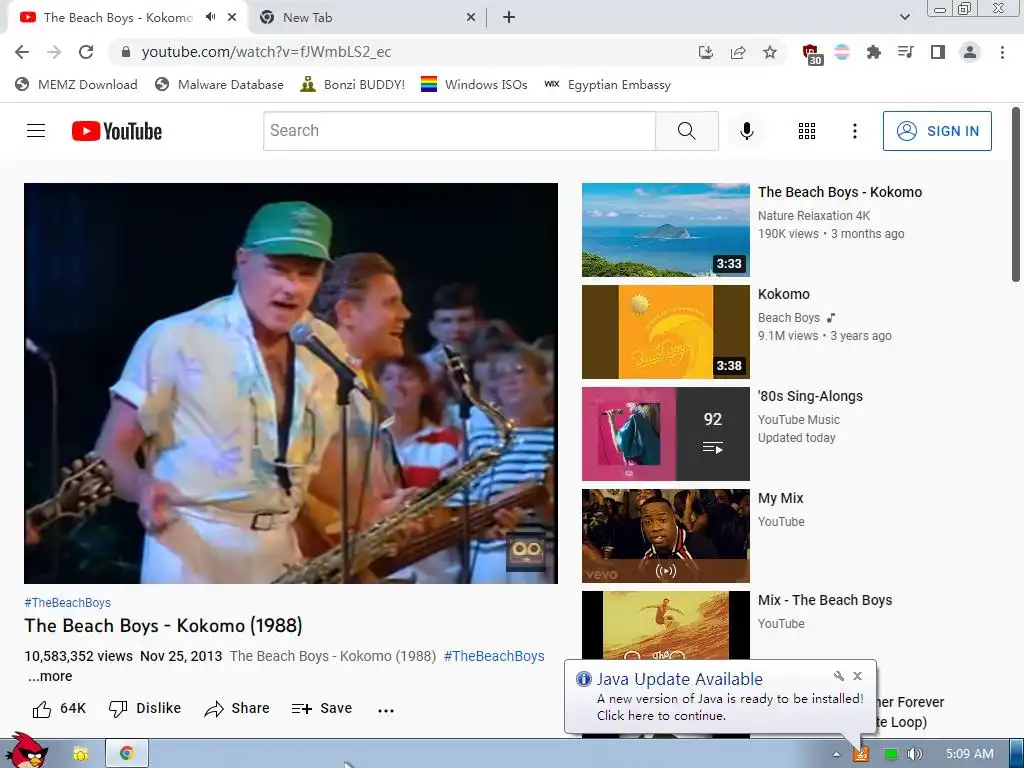Click the Java update tray icon
The width and height of the screenshot is (1024, 768).
click(861, 754)
